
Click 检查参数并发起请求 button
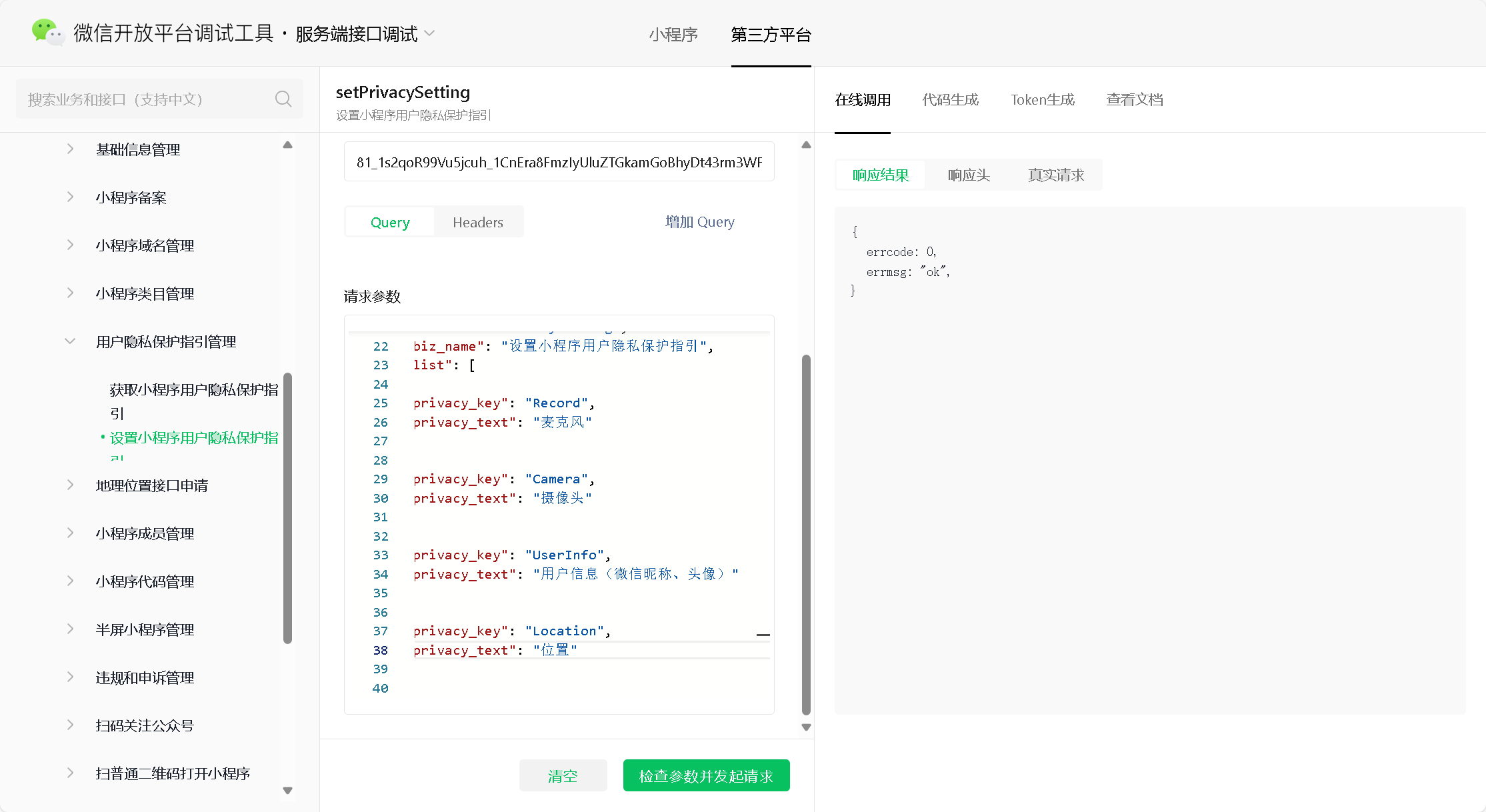coord(706,775)
